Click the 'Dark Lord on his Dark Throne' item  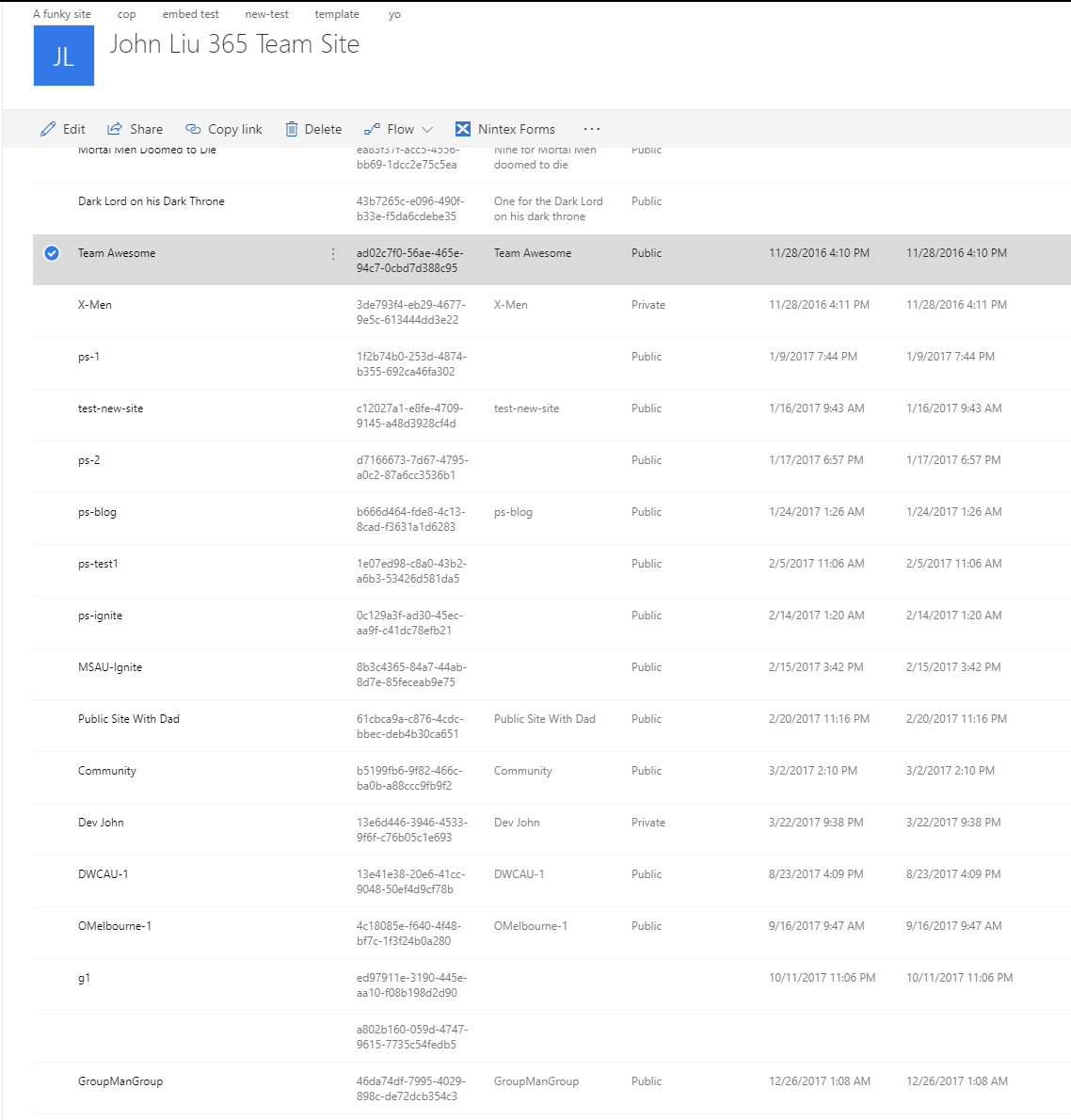[151, 201]
